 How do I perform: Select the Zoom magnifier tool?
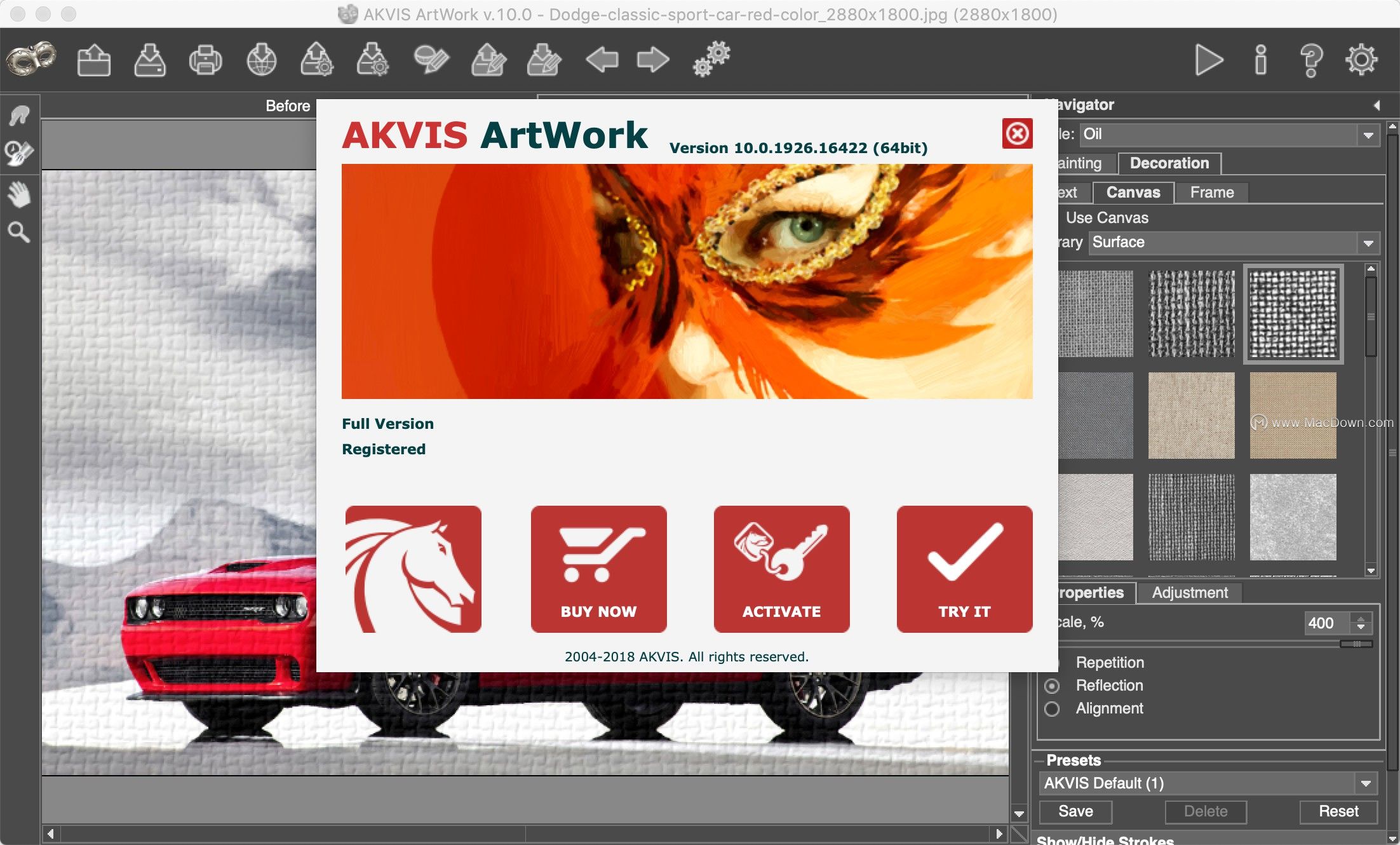point(19,233)
